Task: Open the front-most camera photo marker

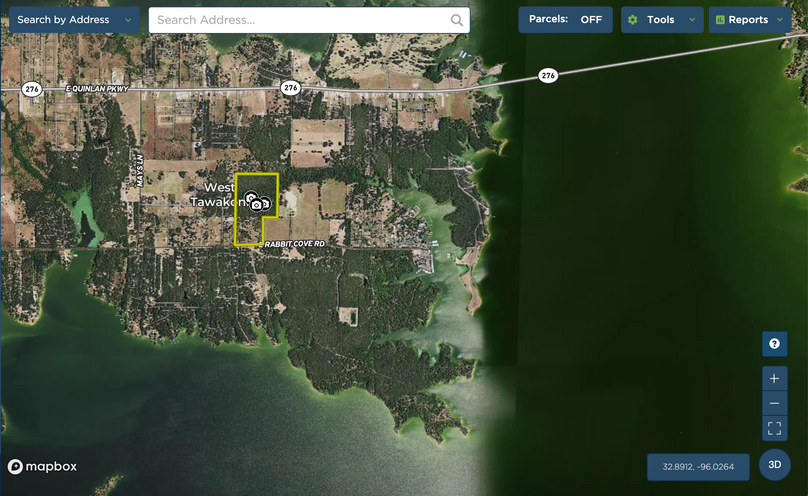Action: point(257,205)
